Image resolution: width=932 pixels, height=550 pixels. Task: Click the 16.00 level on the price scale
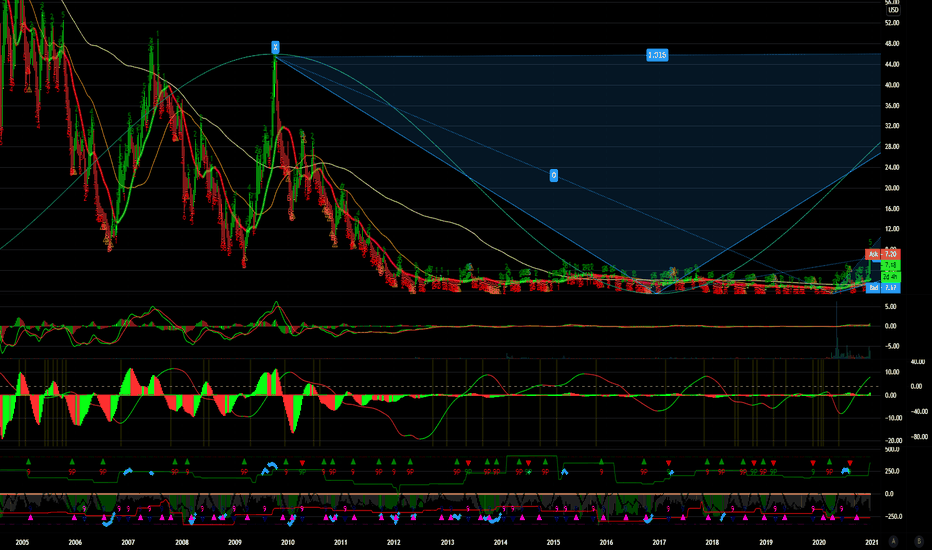point(892,209)
